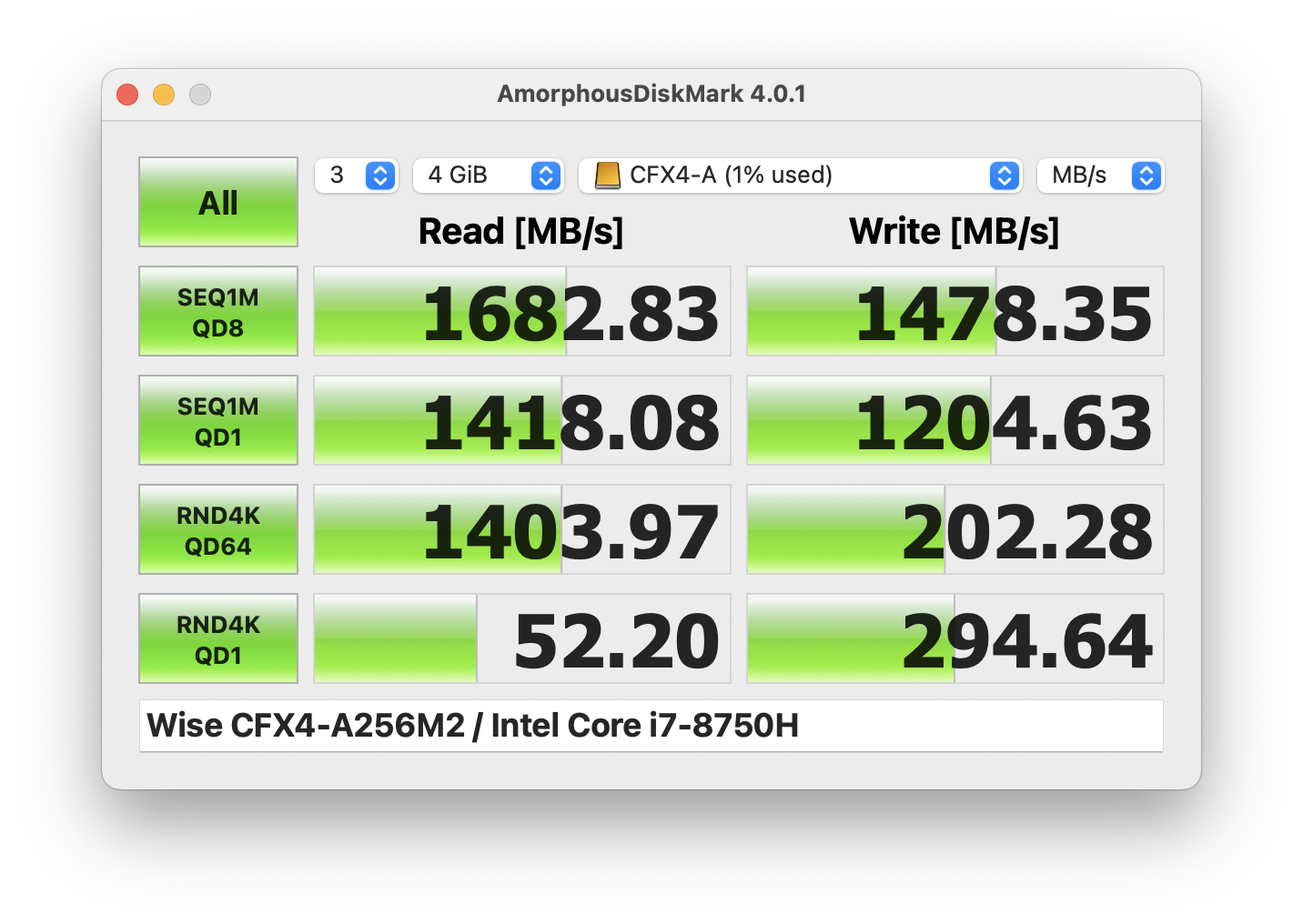The image size is (1303, 924).
Task: Click SEQ1M QD1 write result 1204.63
Action: click(955, 420)
